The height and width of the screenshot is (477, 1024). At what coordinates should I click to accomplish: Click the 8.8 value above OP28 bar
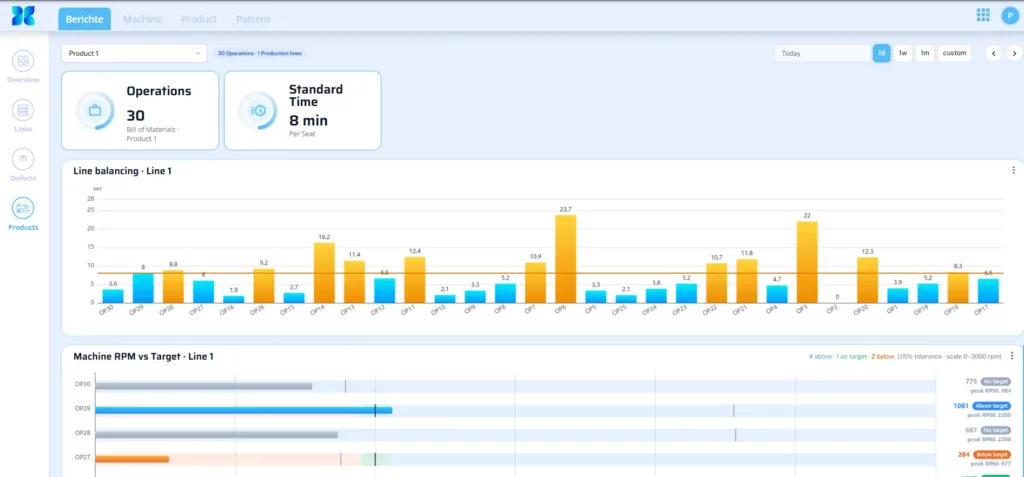pyautogui.click(x=173, y=264)
